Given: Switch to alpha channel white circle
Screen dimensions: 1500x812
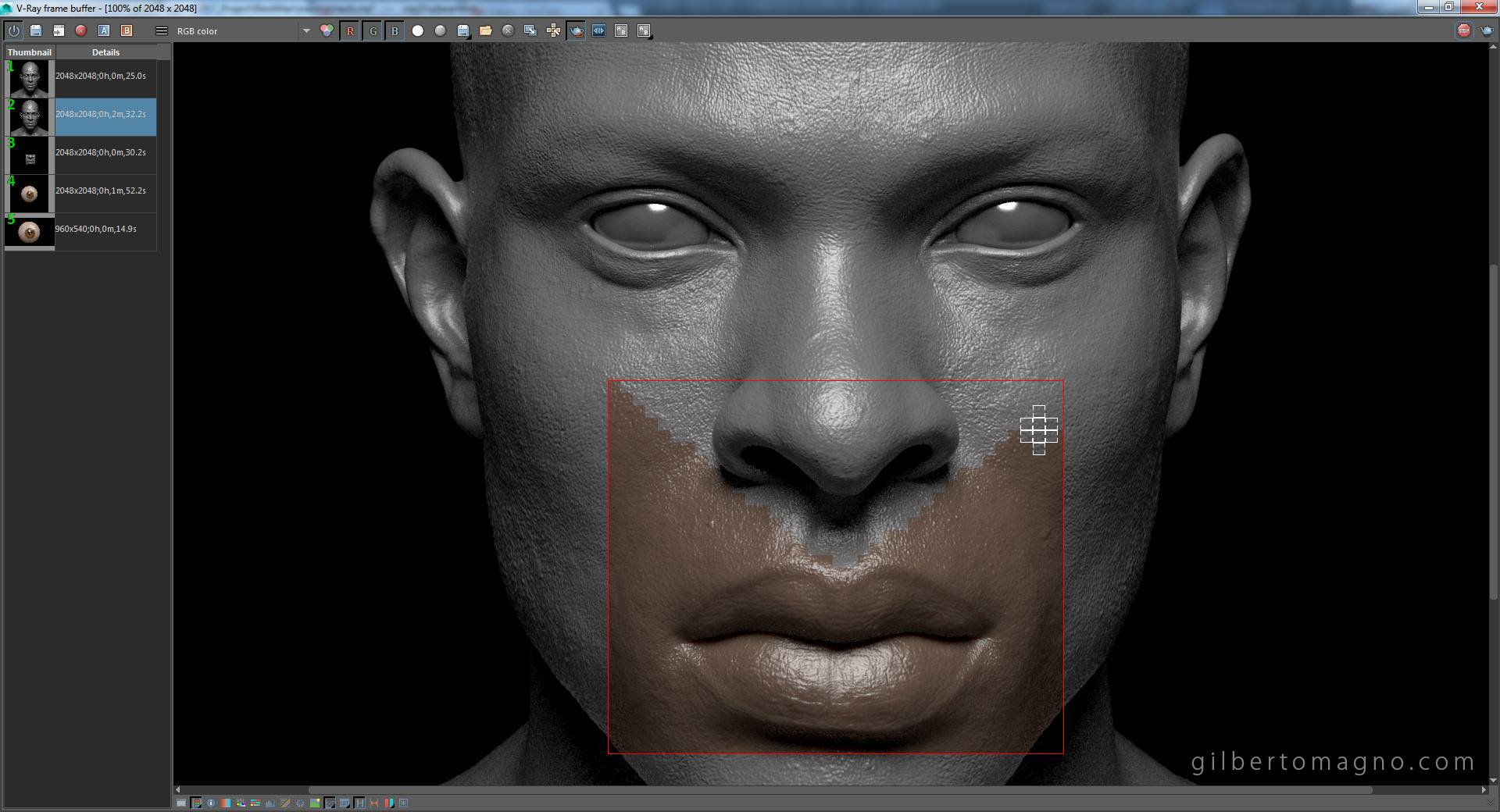Looking at the screenshot, I should (x=418, y=30).
